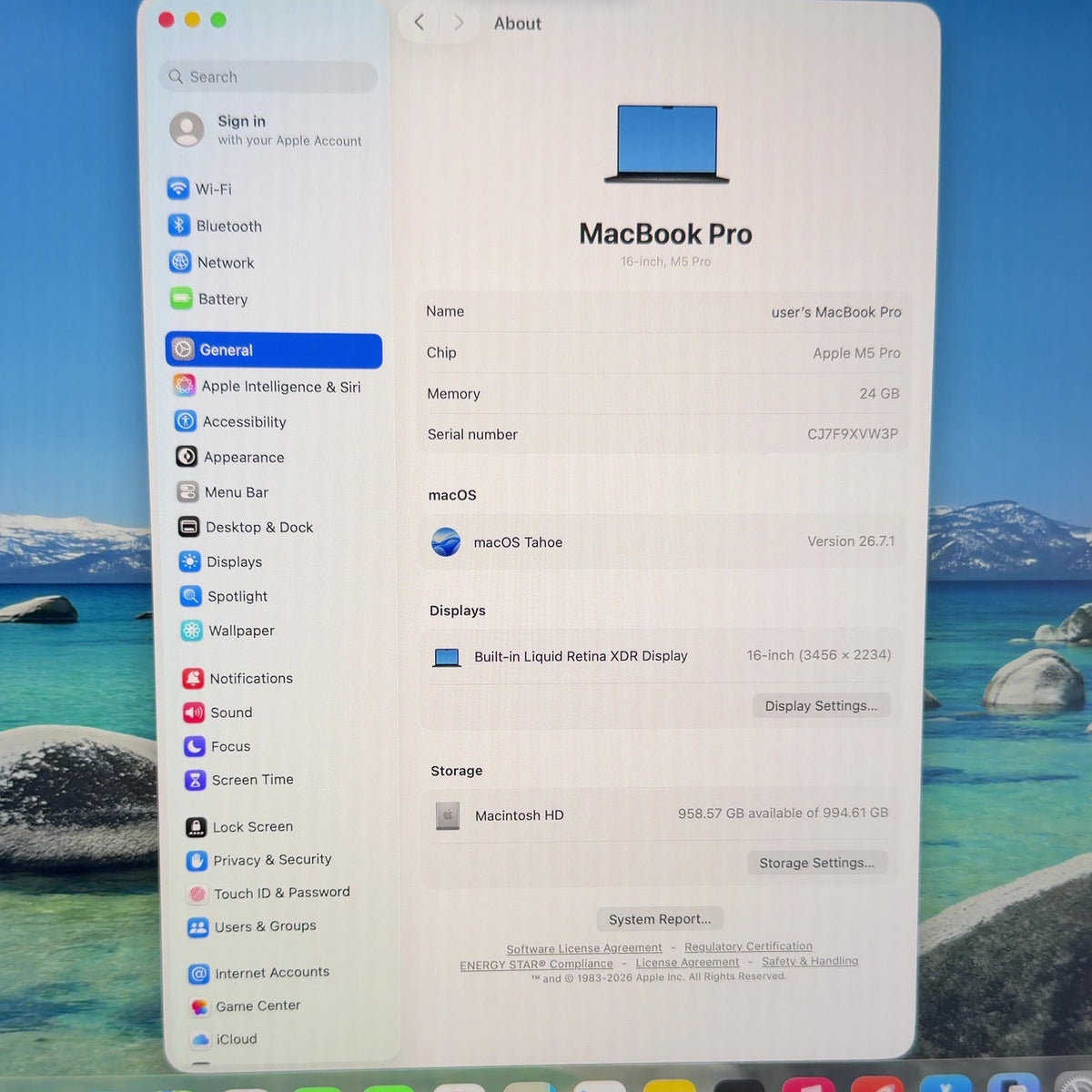Click the Game Center icon
Screen dimensions: 1092x1092
click(x=199, y=1006)
